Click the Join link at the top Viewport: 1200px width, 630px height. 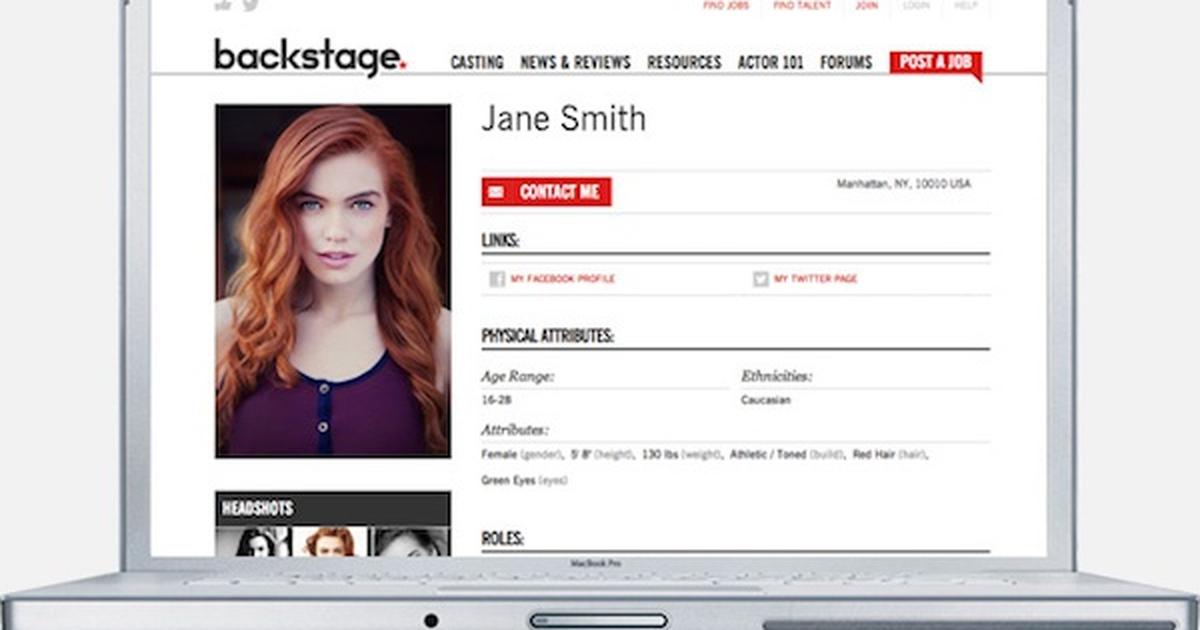(x=866, y=5)
